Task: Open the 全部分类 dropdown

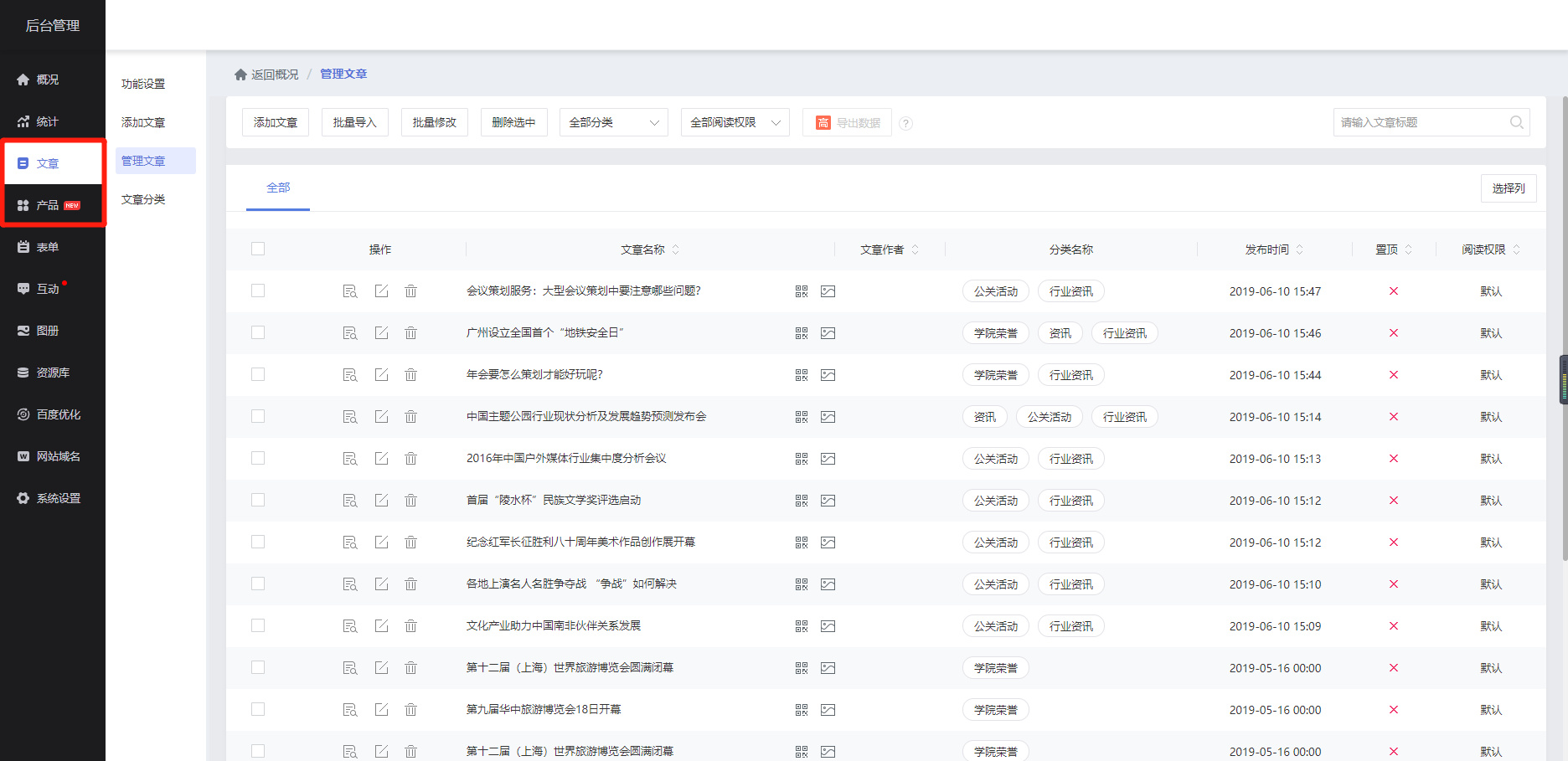Action: pyautogui.click(x=613, y=122)
